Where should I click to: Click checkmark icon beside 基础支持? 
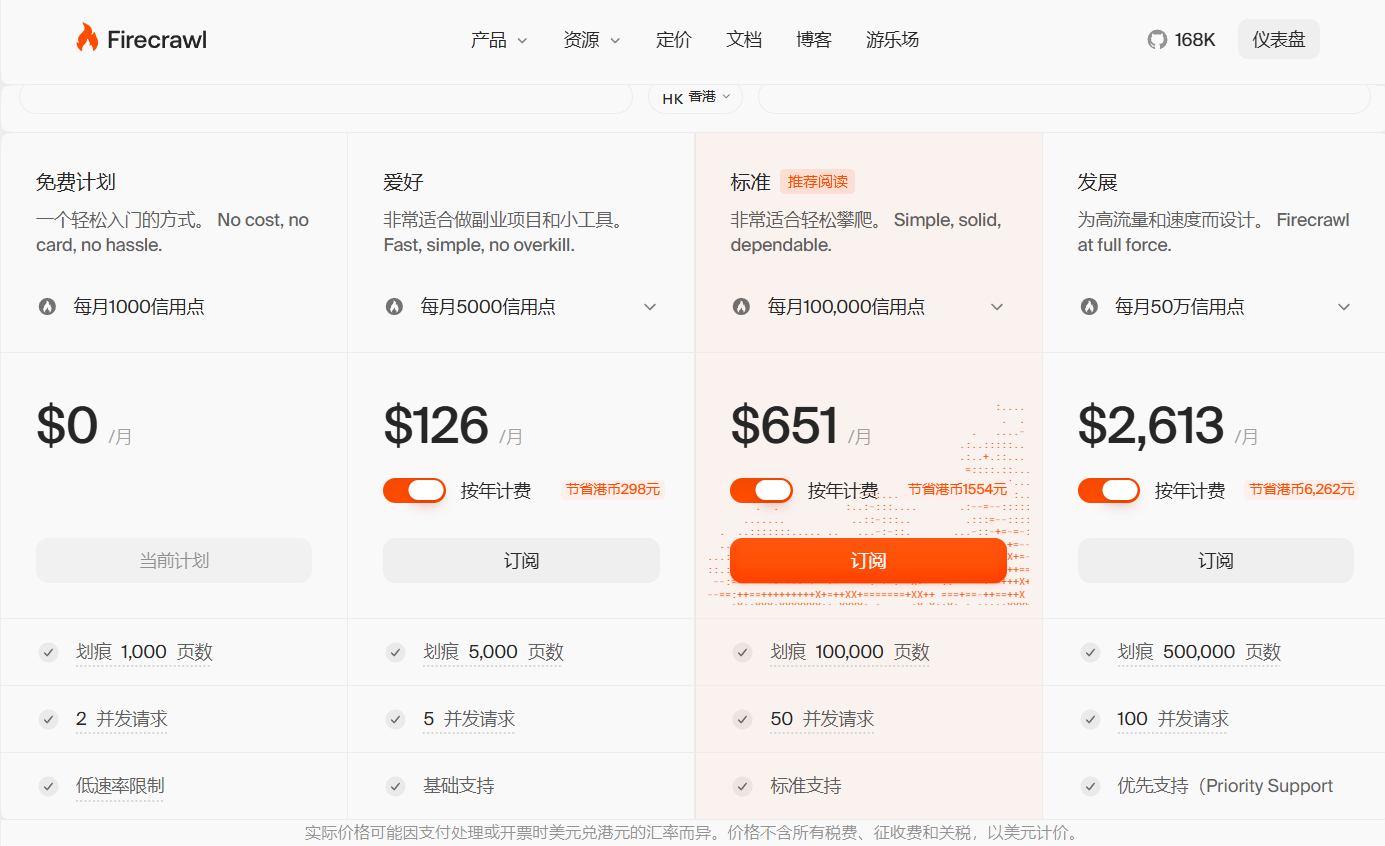click(x=395, y=786)
